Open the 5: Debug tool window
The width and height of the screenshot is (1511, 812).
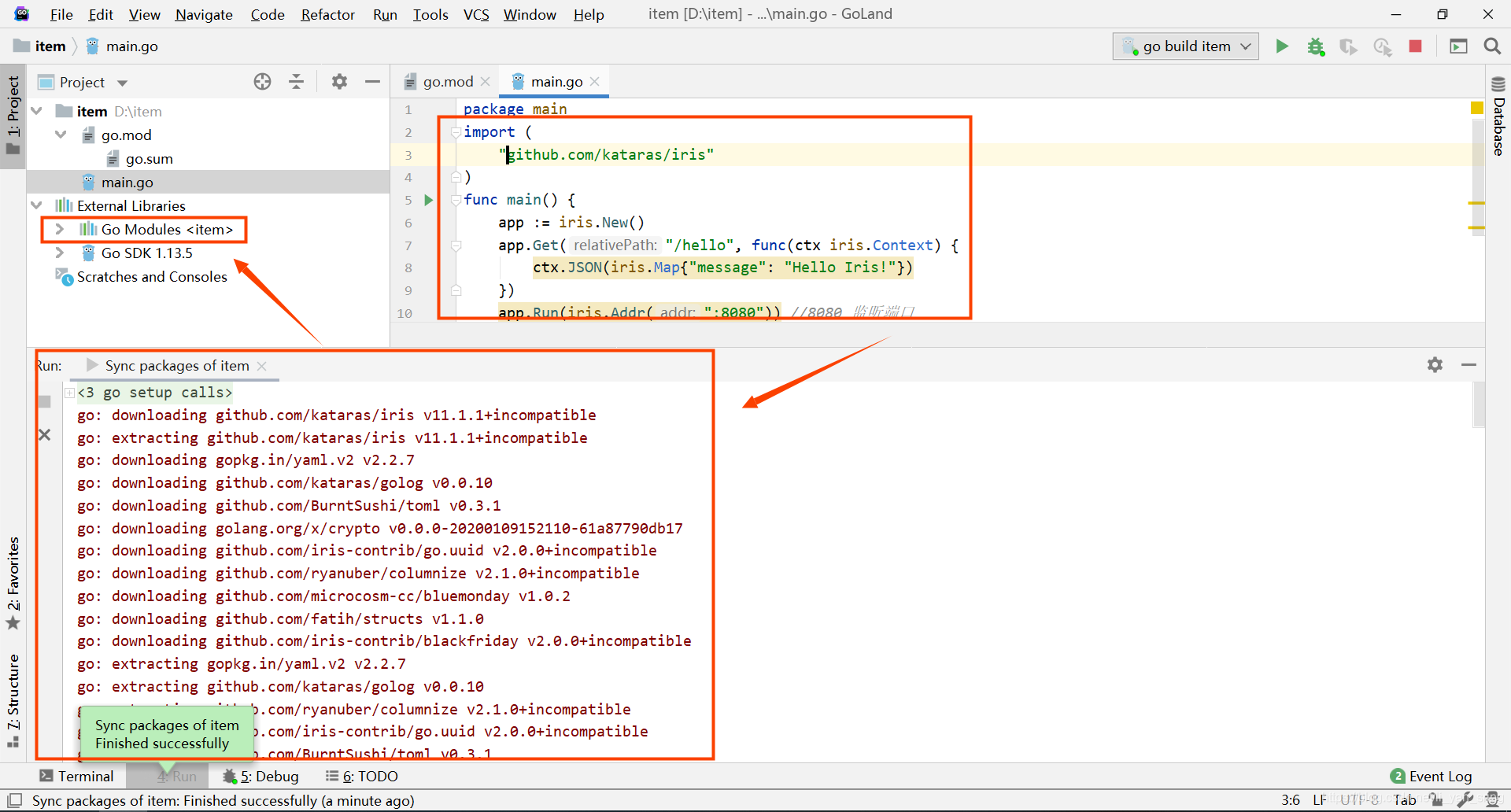click(261, 777)
